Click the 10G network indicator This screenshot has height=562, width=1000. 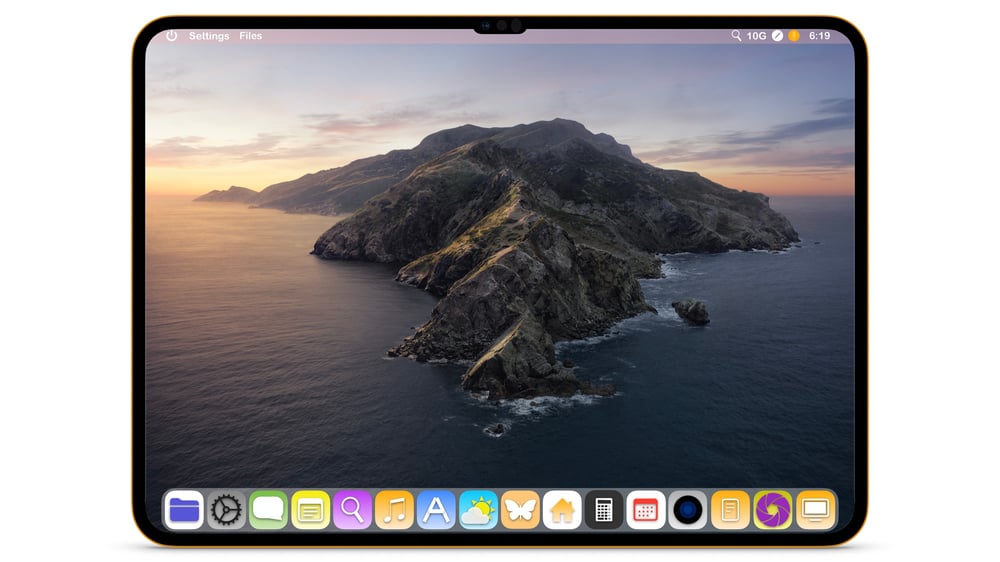756,36
